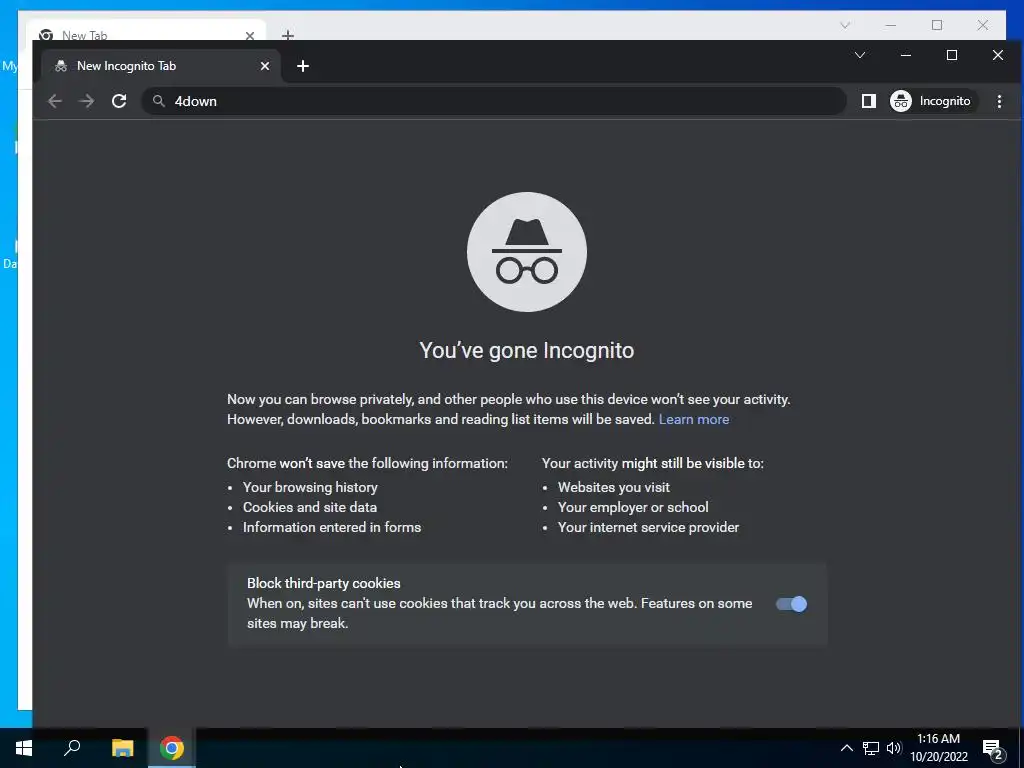Expand tab search in background Chrome window
The height and width of the screenshot is (768, 1024).
[x=845, y=25]
